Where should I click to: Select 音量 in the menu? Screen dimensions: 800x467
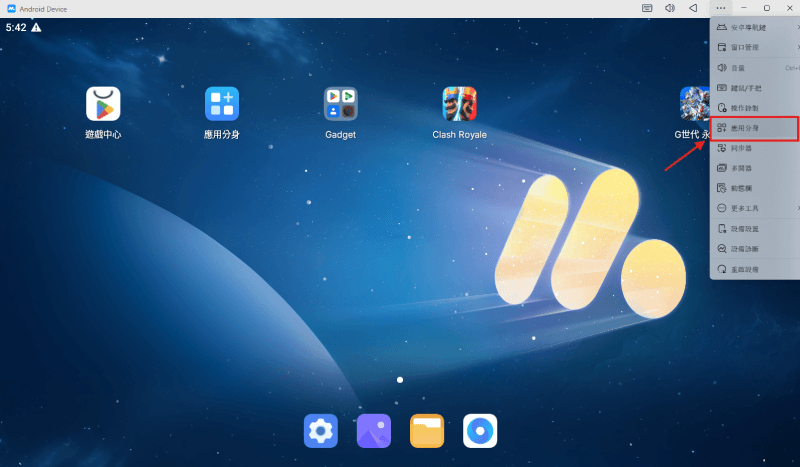[x=755, y=68]
